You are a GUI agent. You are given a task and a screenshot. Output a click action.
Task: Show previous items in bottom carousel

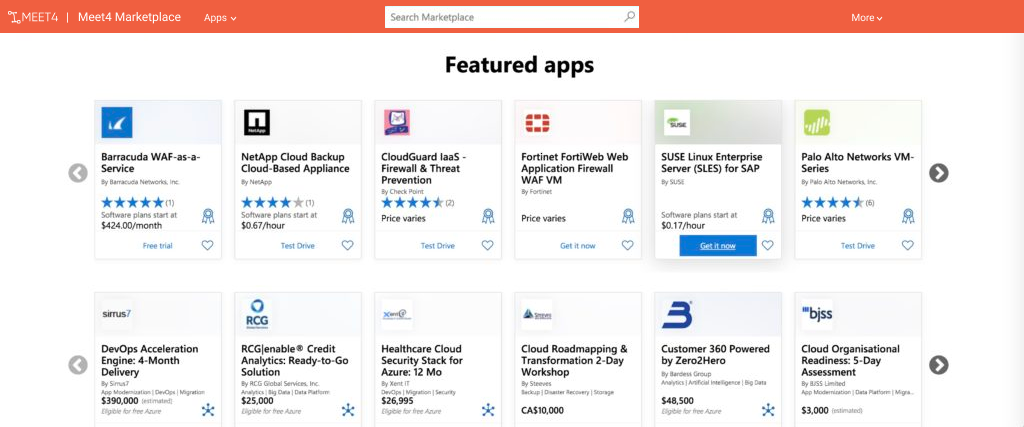78,365
